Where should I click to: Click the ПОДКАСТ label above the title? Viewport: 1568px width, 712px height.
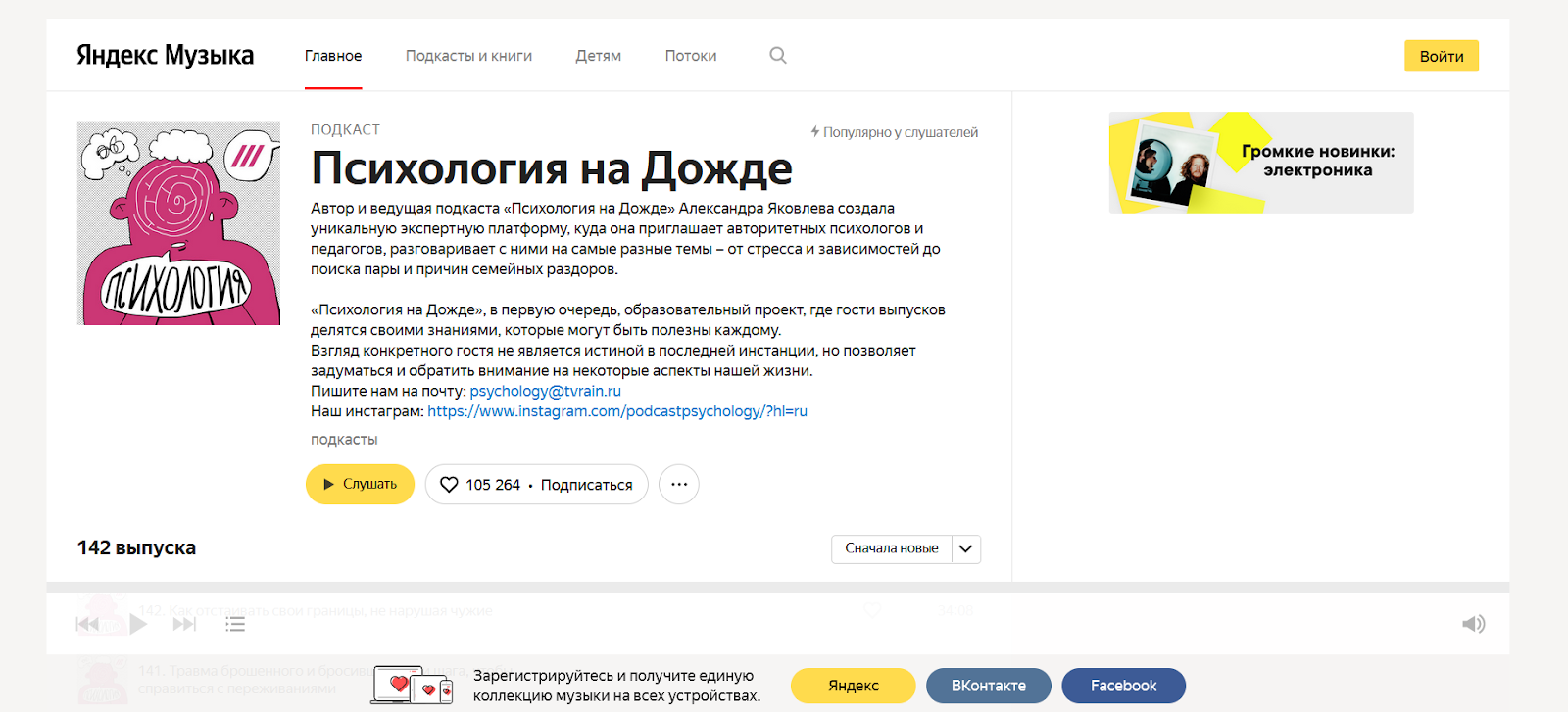coord(345,129)
